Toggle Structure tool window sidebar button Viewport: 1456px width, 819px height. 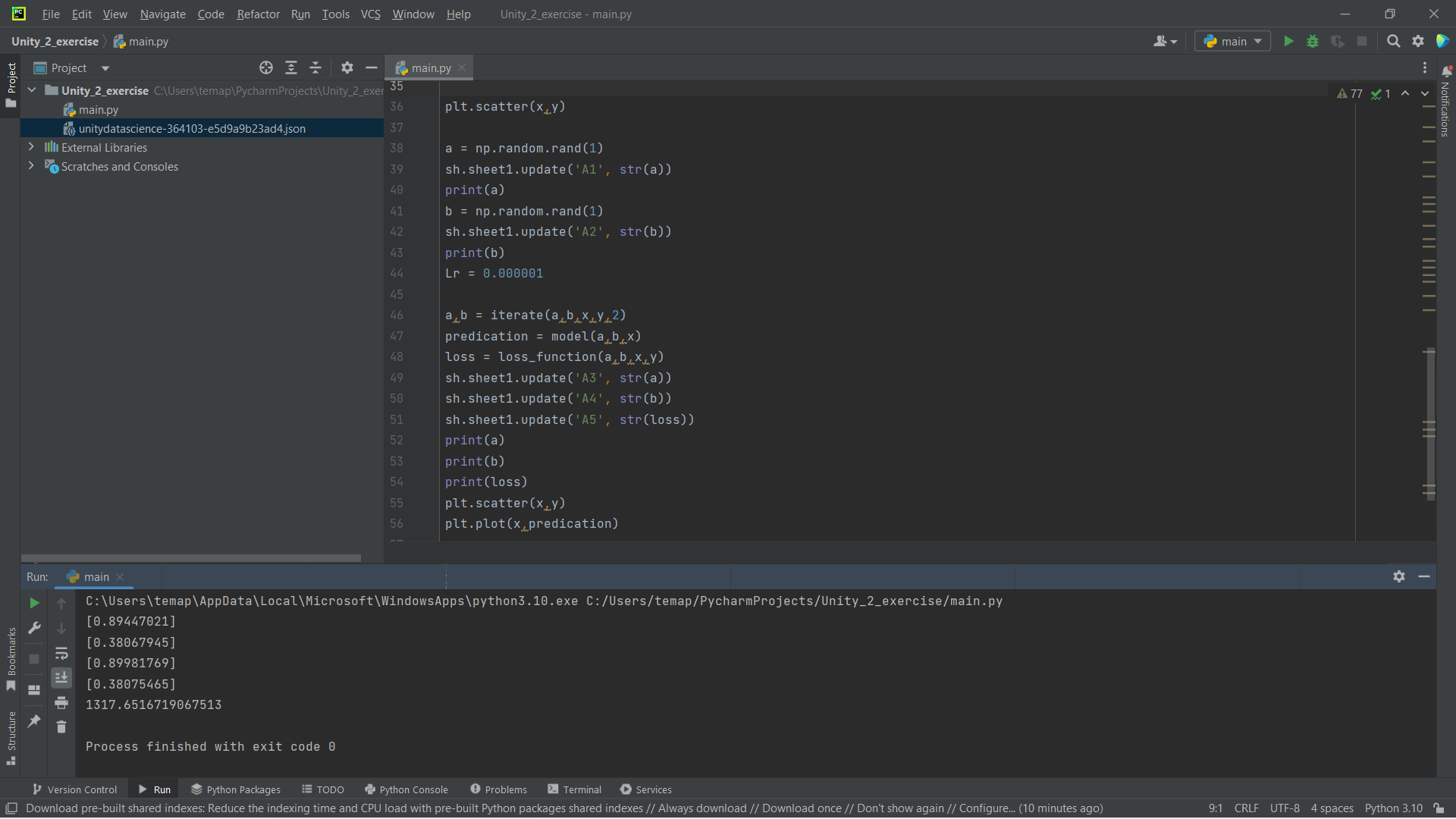click(x=11, y=738)
